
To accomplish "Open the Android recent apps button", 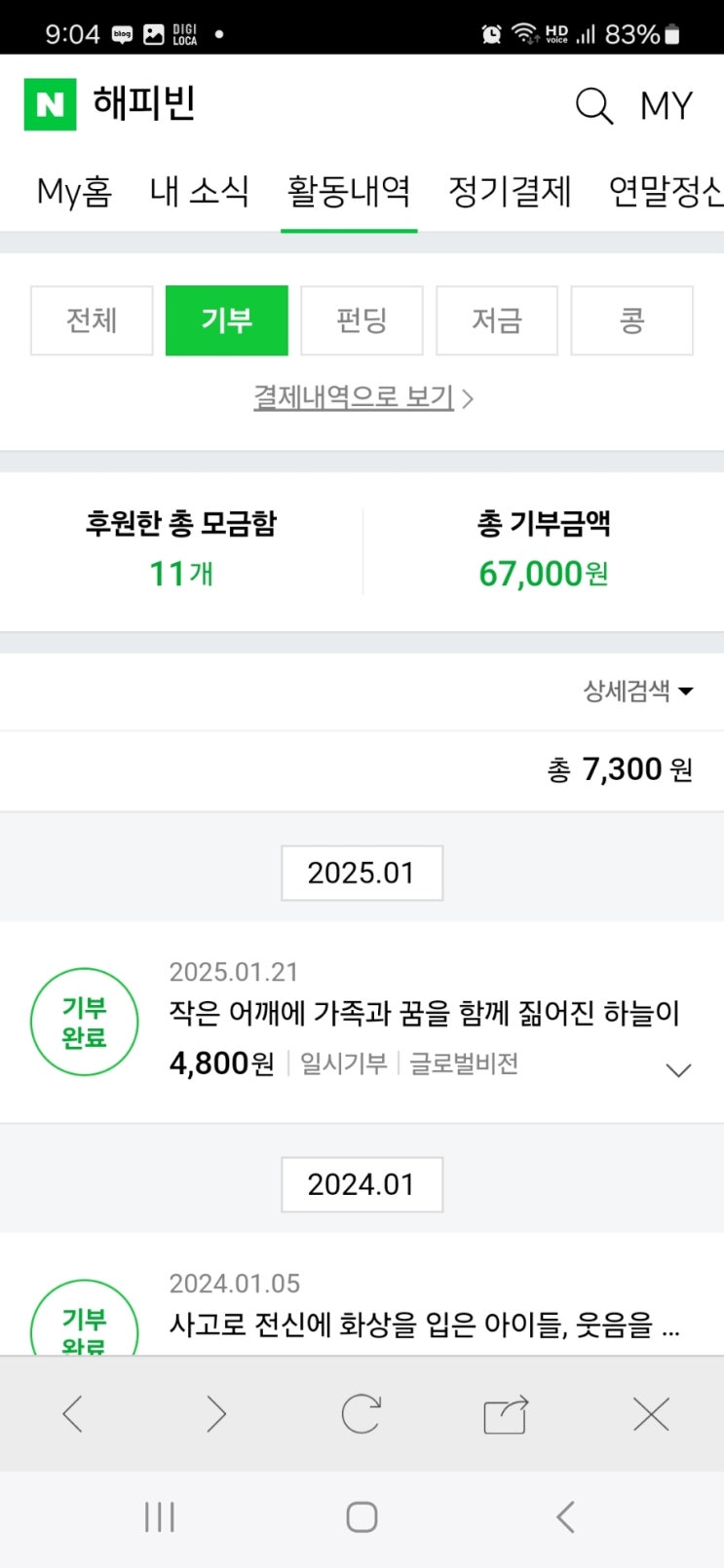I will [159, 1516].
